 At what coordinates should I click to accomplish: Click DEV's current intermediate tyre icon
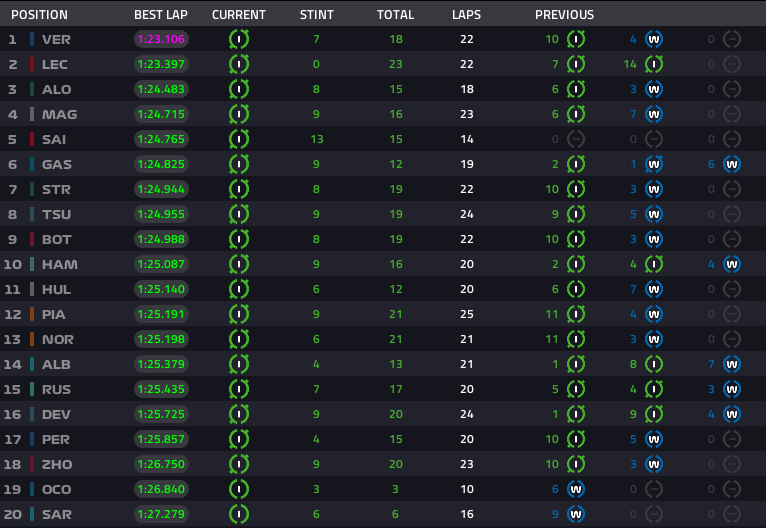click(239, 414)
